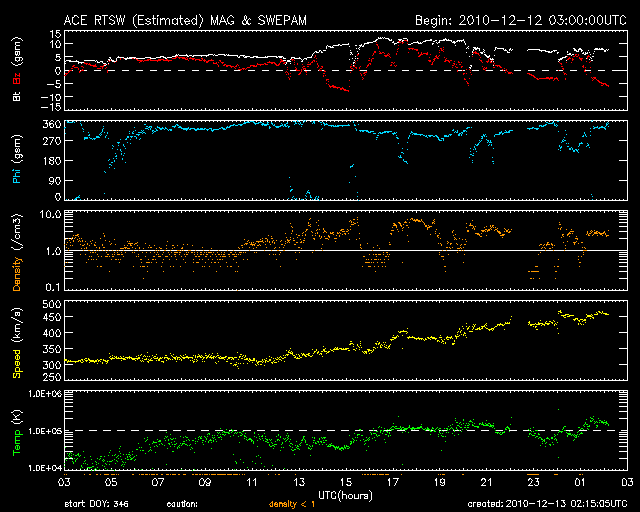This screenshot has width=640, height=512.
Task: Click the '90' tick on the Phi axis
Action: pyautogui.click(x=56, y=180)
